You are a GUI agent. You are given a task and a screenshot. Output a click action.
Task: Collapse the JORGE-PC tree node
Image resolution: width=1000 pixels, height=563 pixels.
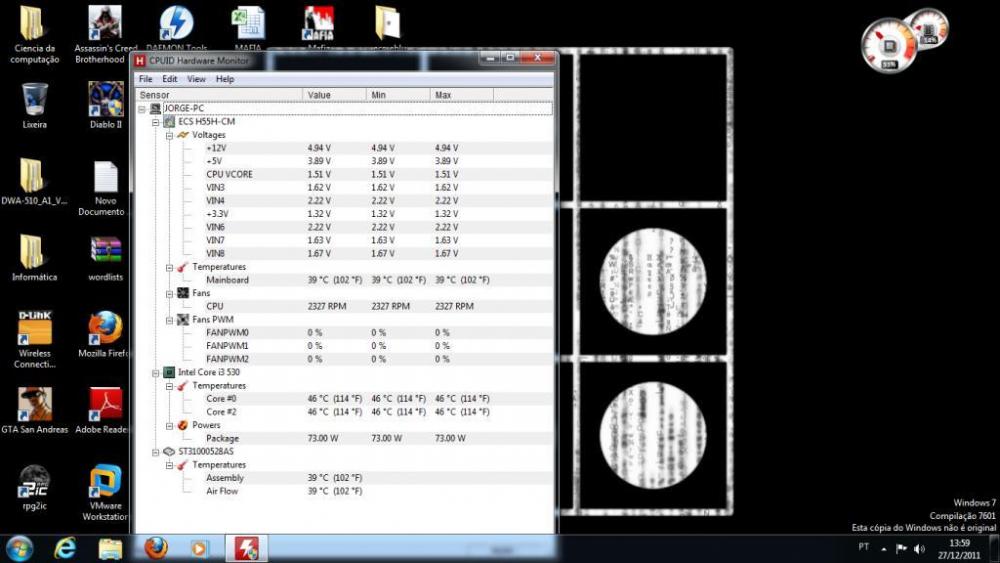click(x=143, y=108)
